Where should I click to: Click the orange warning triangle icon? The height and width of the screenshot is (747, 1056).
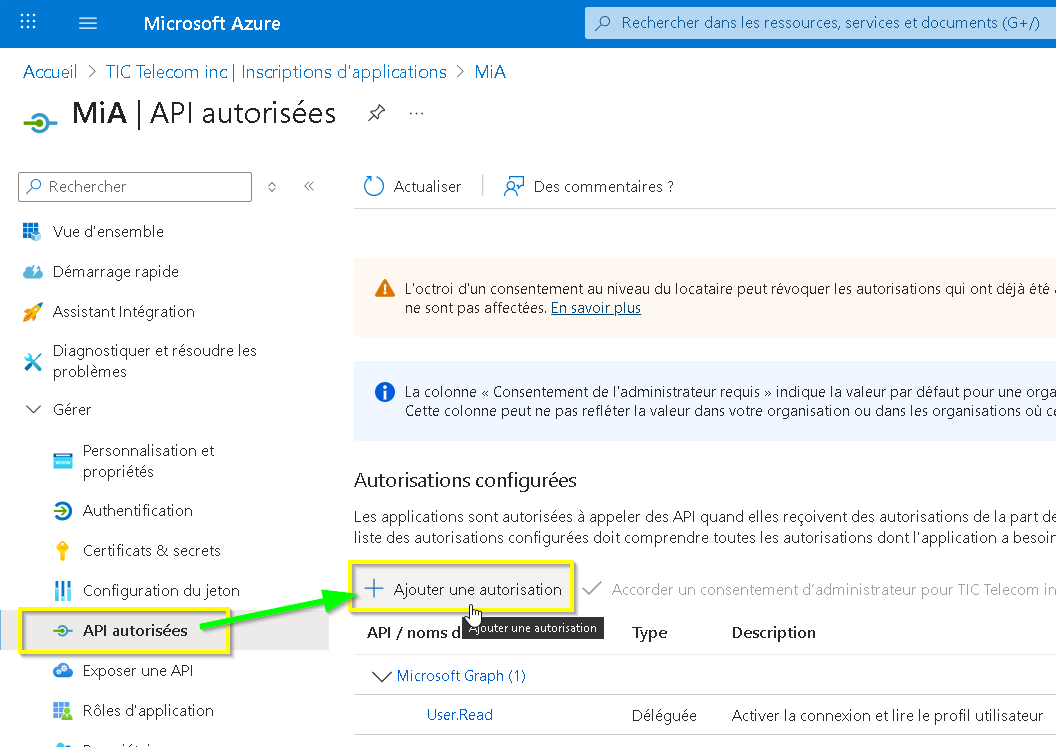coord(385,289)
